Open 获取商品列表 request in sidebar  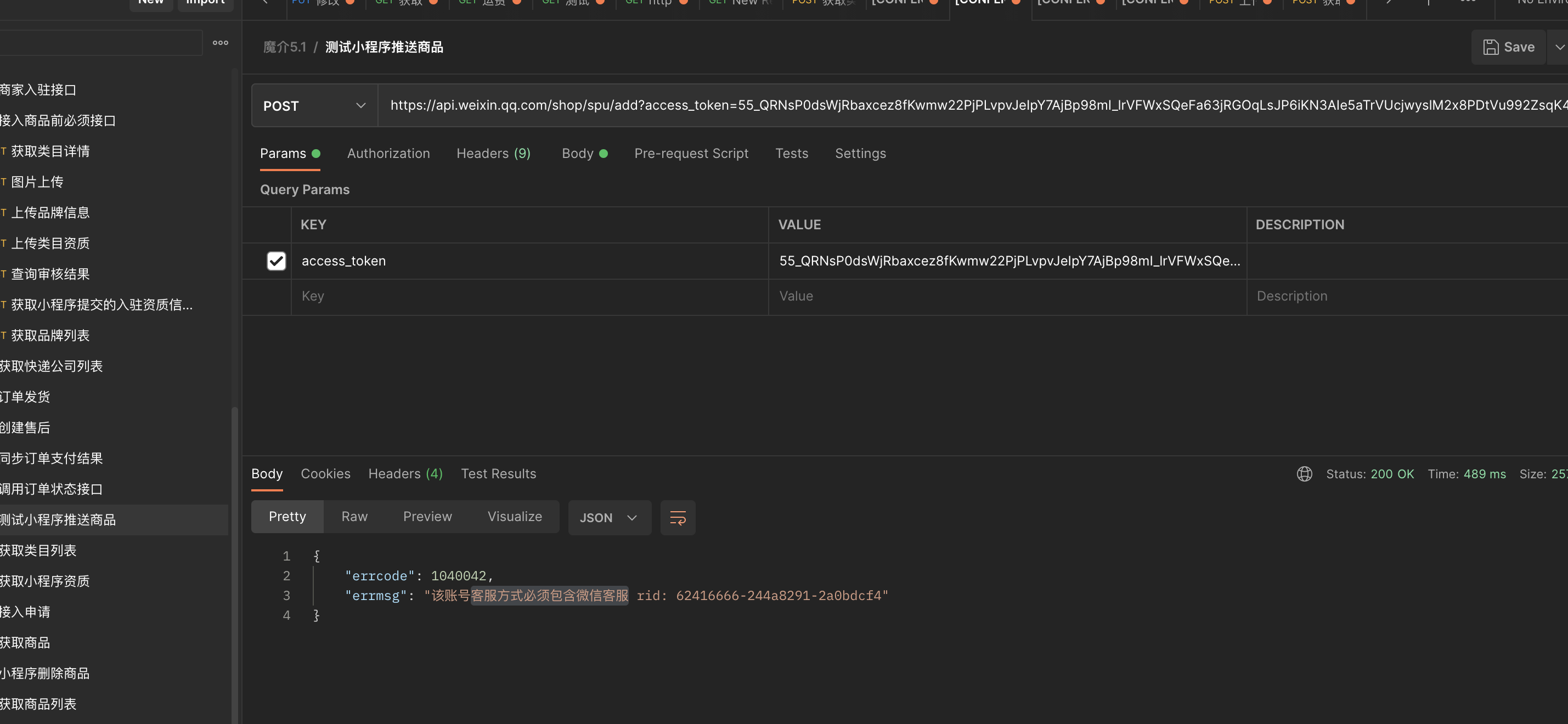(38, 704)
